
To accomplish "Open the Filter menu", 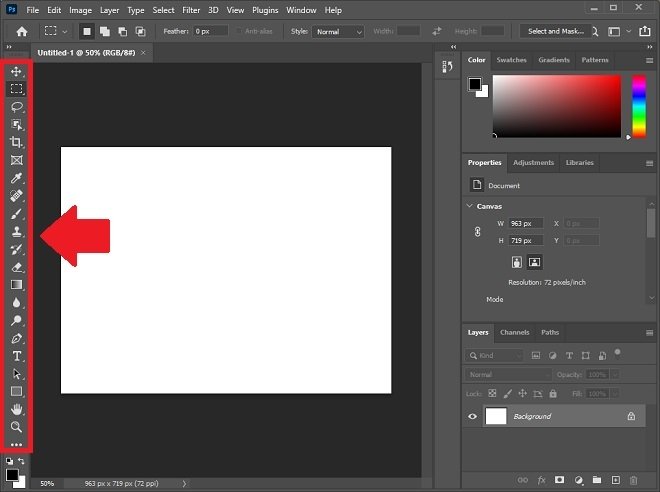I will coord(191,10).
